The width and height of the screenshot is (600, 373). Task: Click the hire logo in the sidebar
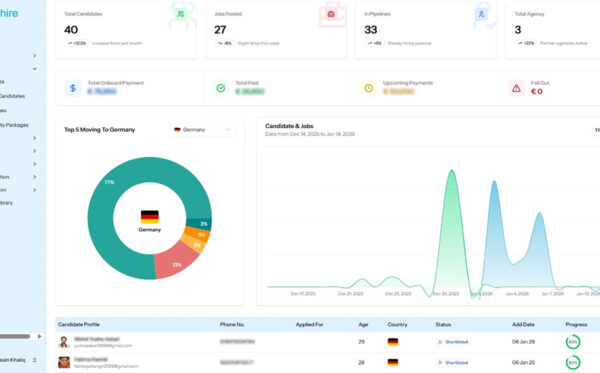(9, 13)
